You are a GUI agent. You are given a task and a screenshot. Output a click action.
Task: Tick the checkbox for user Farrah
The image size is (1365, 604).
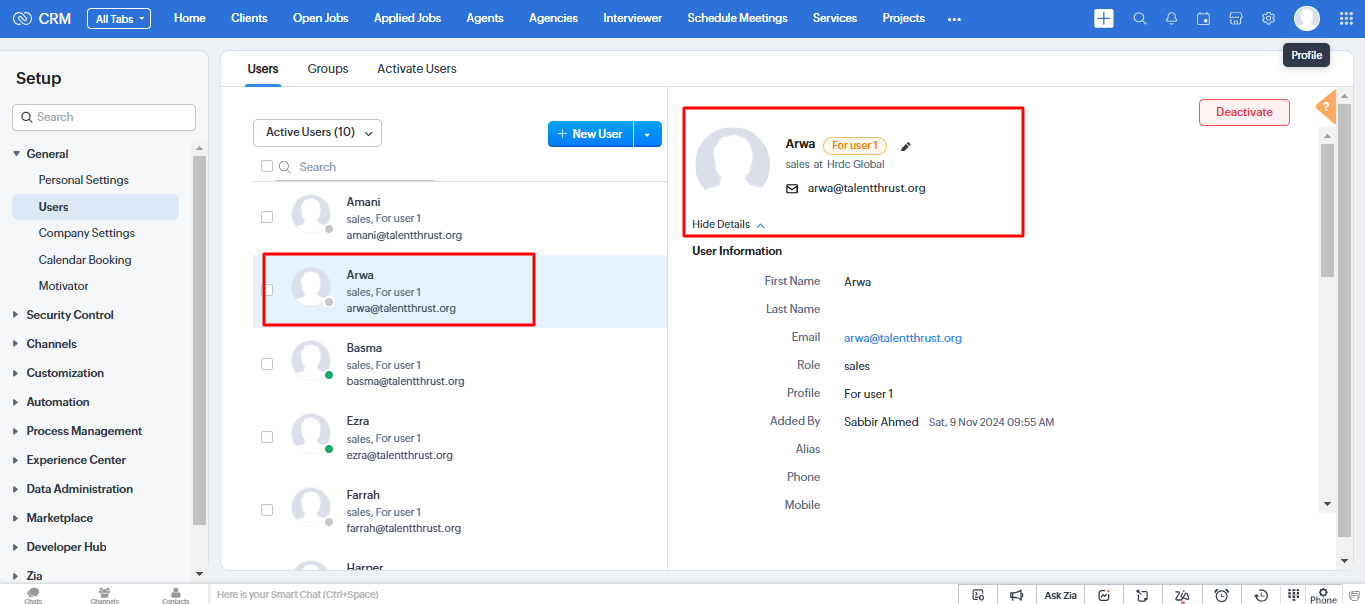[267, 510]
